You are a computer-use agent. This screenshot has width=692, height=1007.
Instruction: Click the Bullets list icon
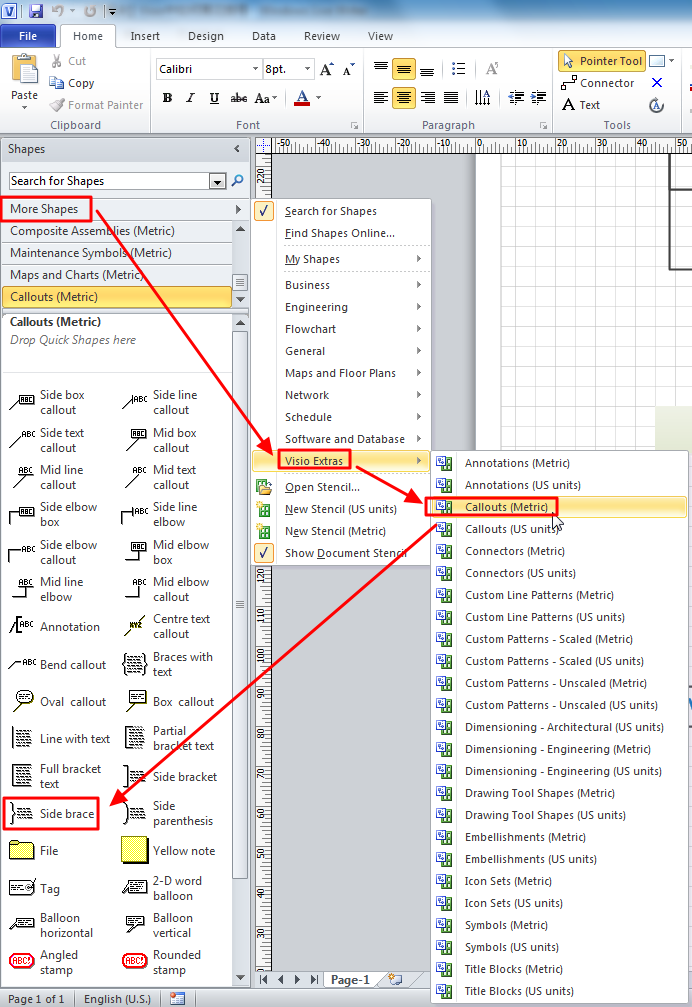(x=458, y=69)
